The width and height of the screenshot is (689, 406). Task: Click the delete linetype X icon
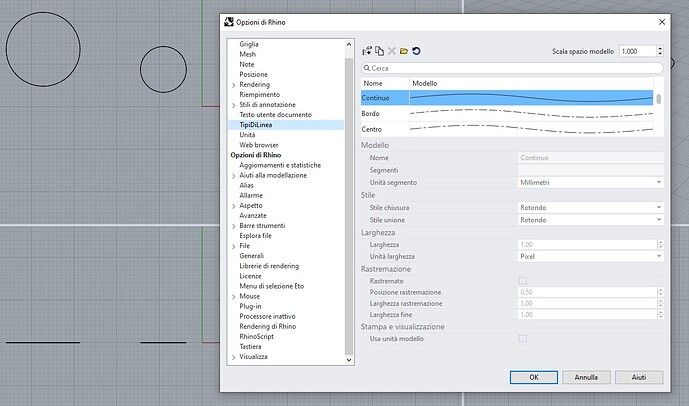(392, 51)
